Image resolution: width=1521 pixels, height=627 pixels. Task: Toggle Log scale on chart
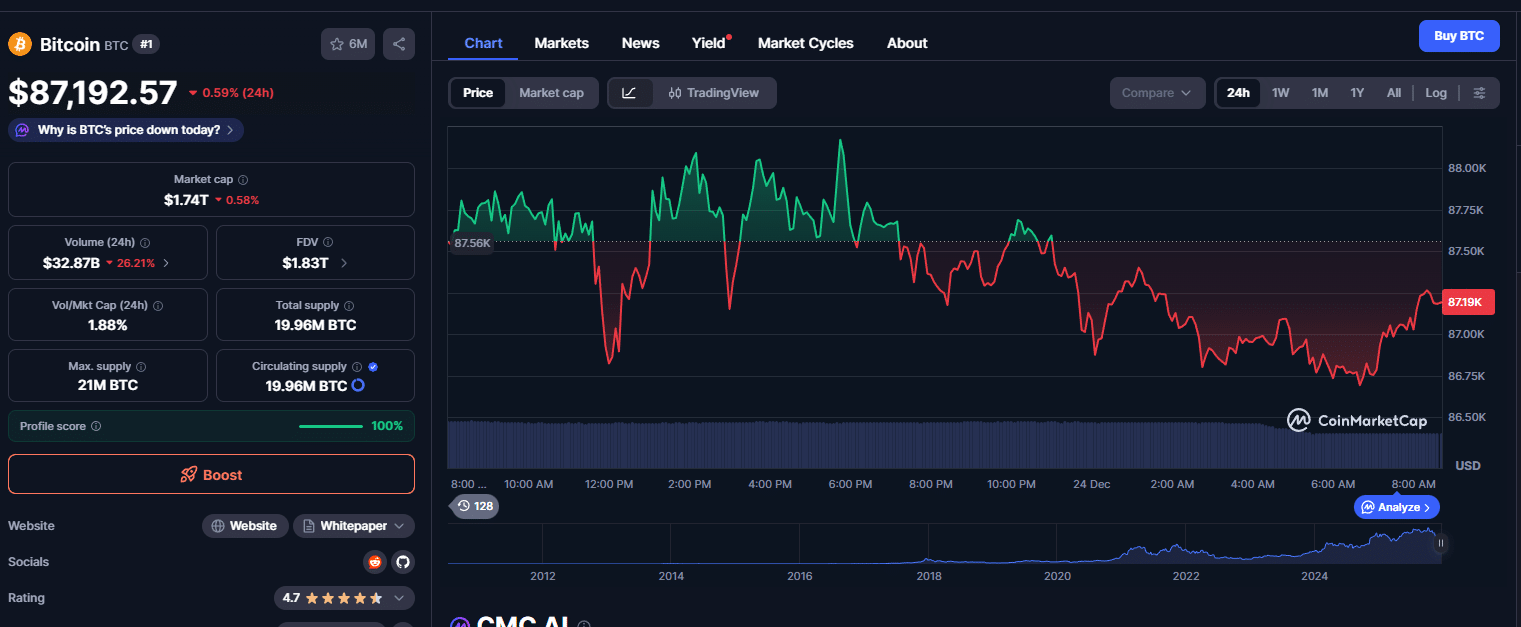point(1436,93)
